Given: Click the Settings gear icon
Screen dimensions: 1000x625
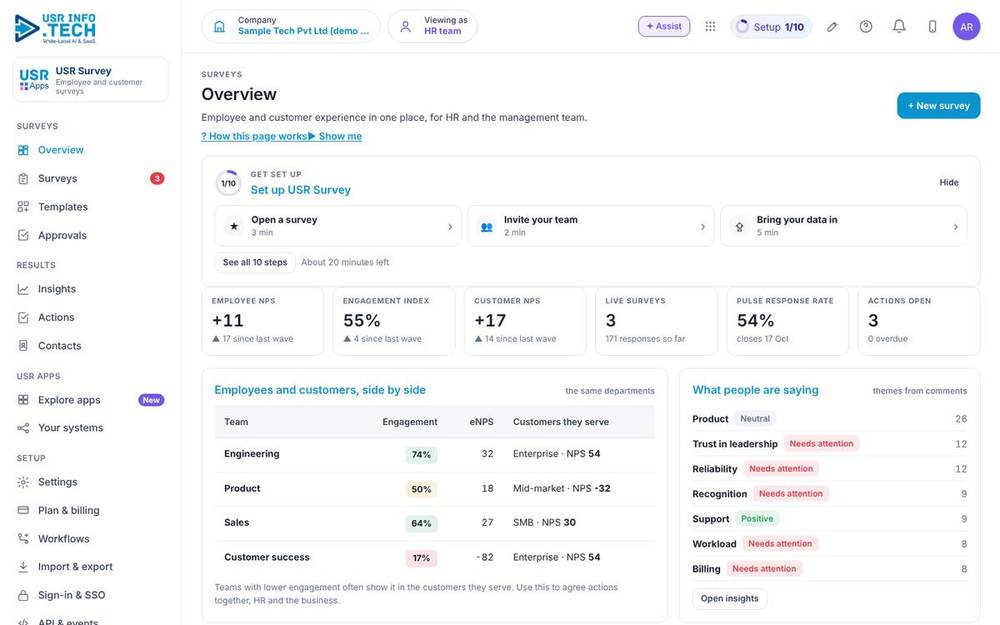Looking at the screenshot, I should coord(23,482).
